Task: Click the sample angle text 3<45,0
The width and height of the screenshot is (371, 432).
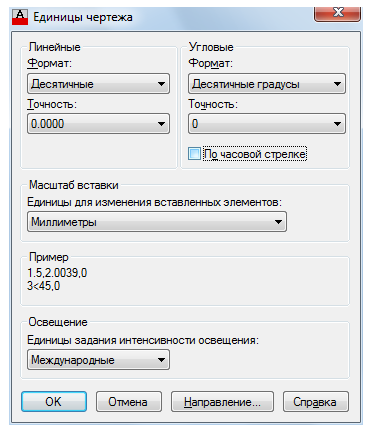Action: (x=44, y=286)
